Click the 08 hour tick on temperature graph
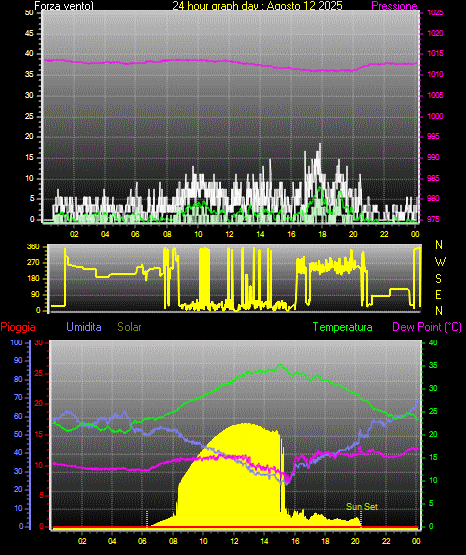Image resolution: width=466 pixels, height=555 pixels. point(173,541)
